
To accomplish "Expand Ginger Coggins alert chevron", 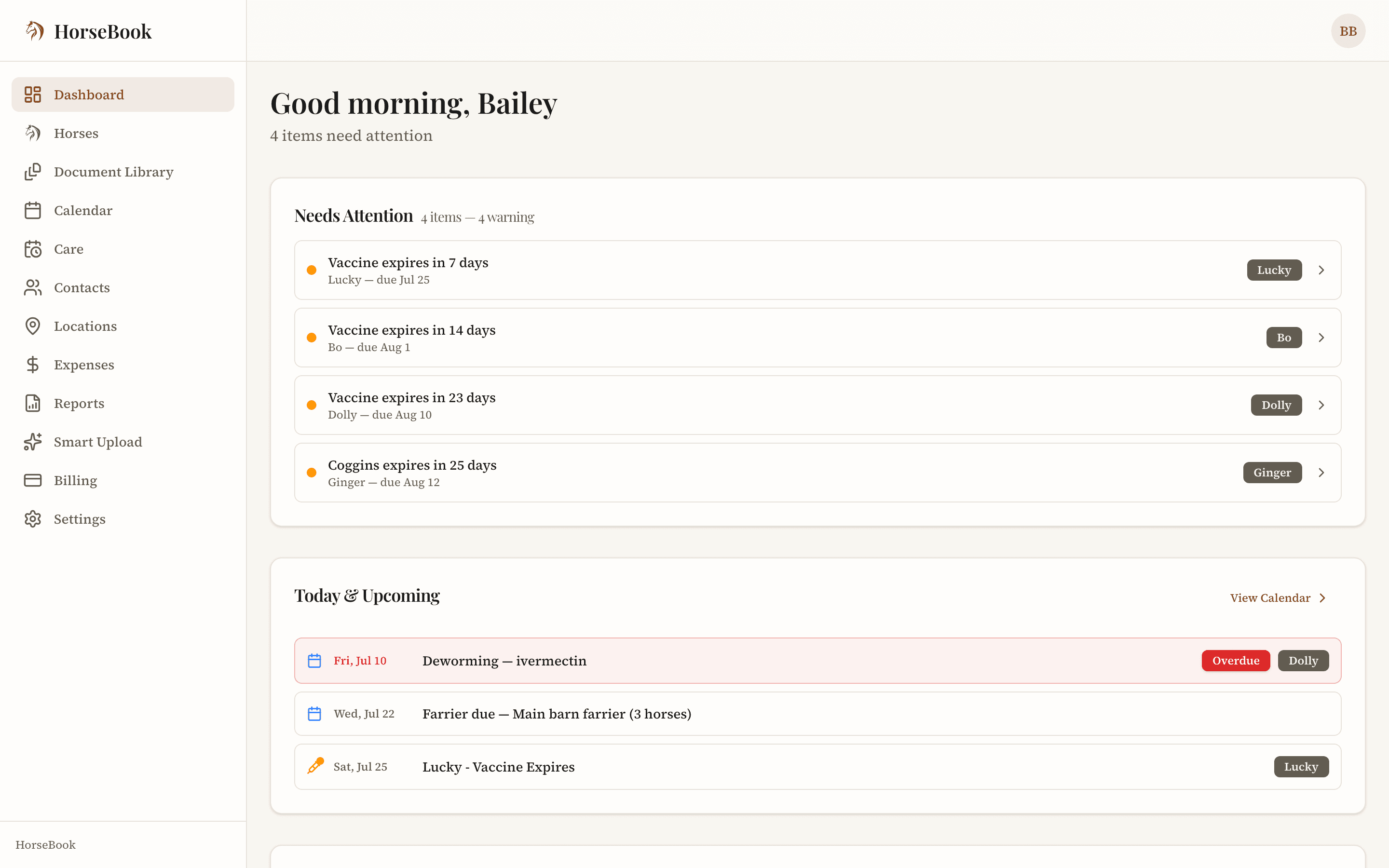I will [1321, 473].
